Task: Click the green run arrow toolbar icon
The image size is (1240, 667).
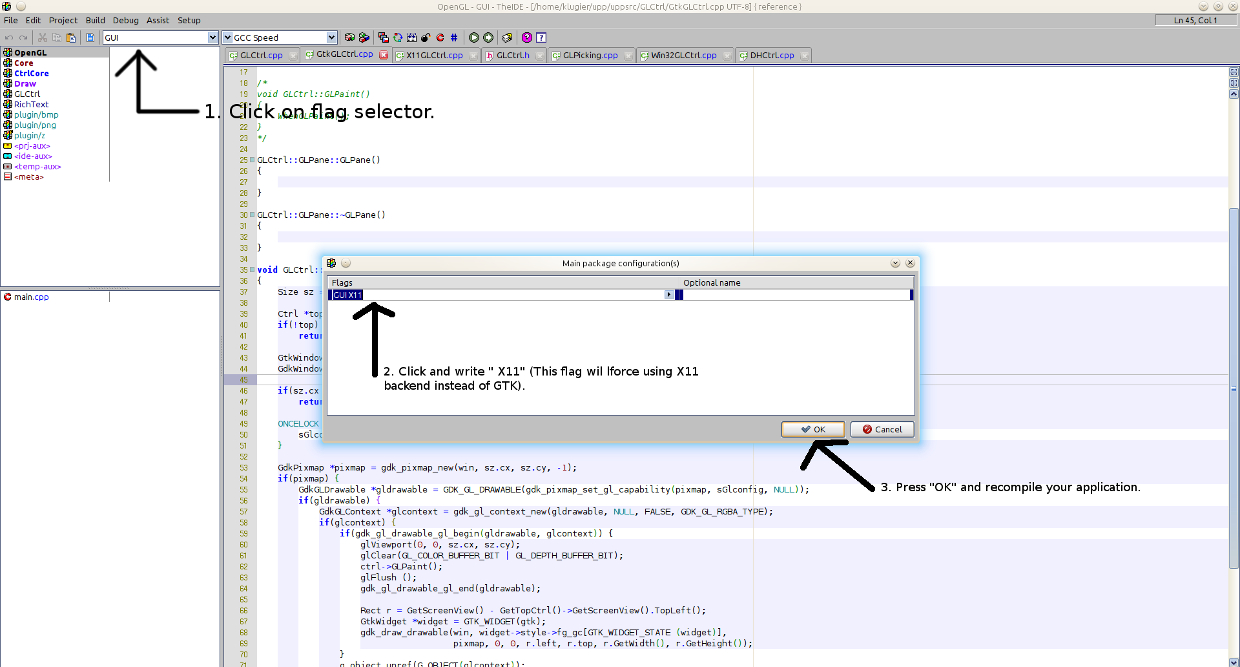Action: coord(474,38)
